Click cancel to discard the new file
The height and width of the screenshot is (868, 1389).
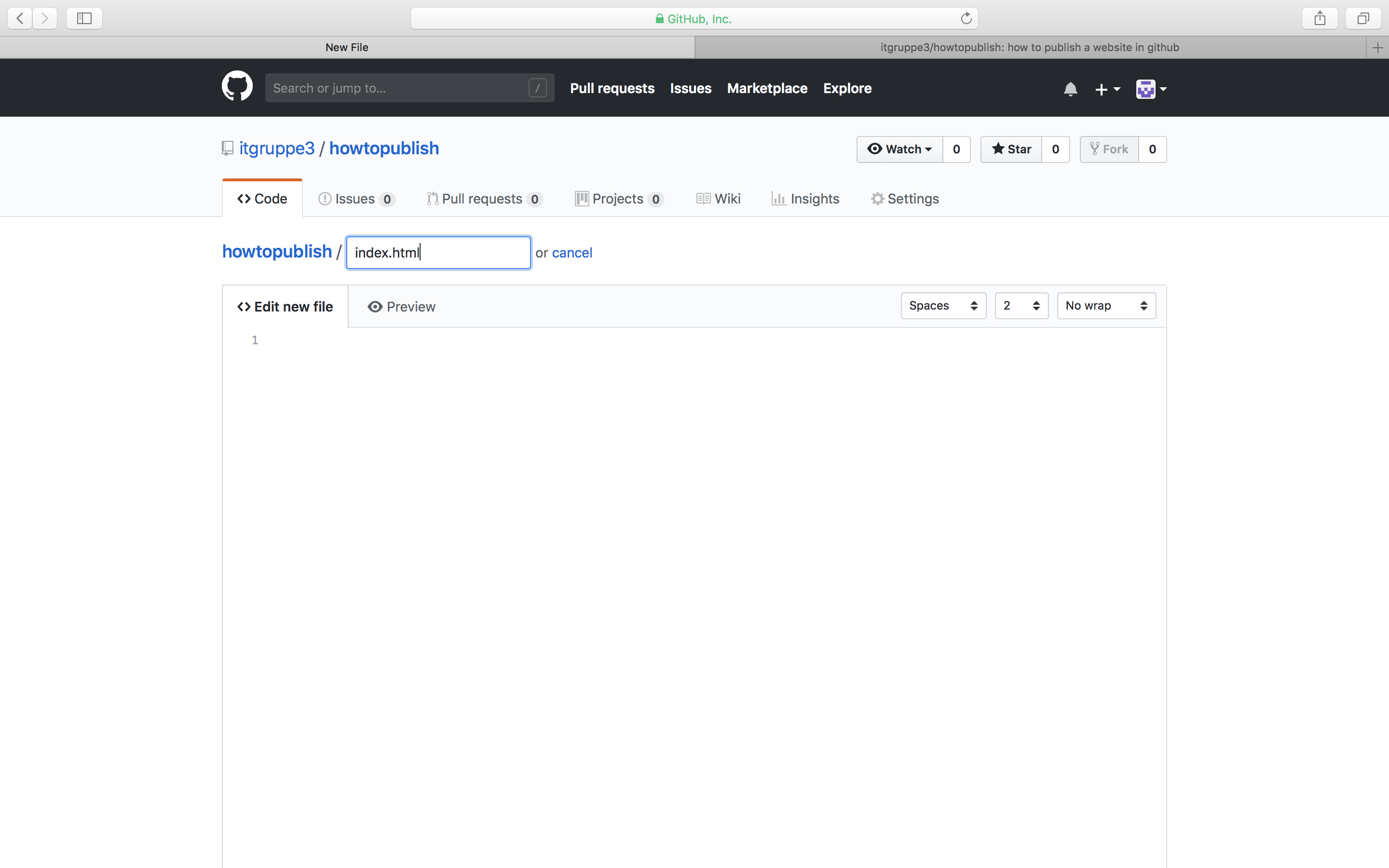click(x=572, y=253)
